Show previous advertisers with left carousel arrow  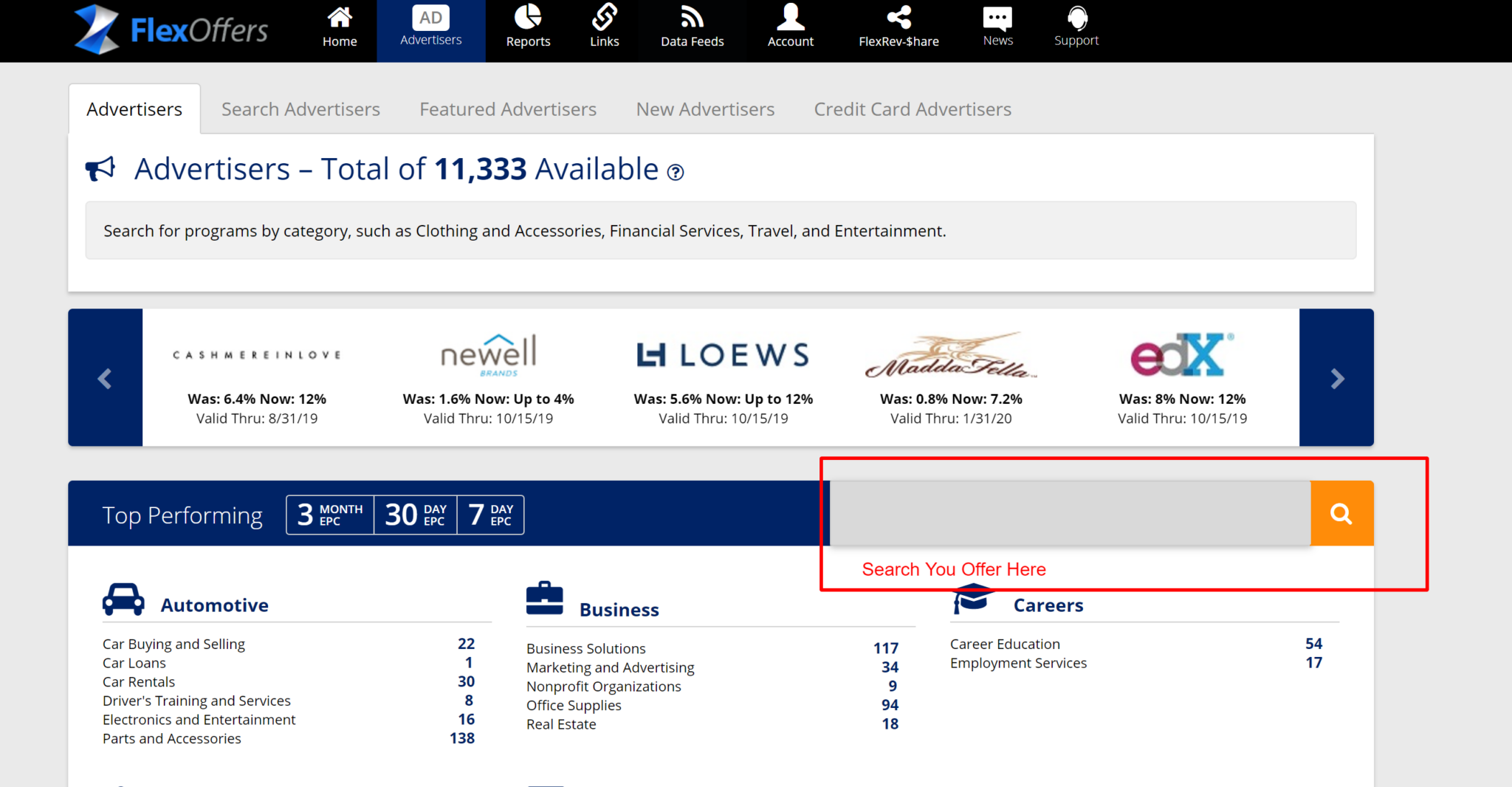105,378
